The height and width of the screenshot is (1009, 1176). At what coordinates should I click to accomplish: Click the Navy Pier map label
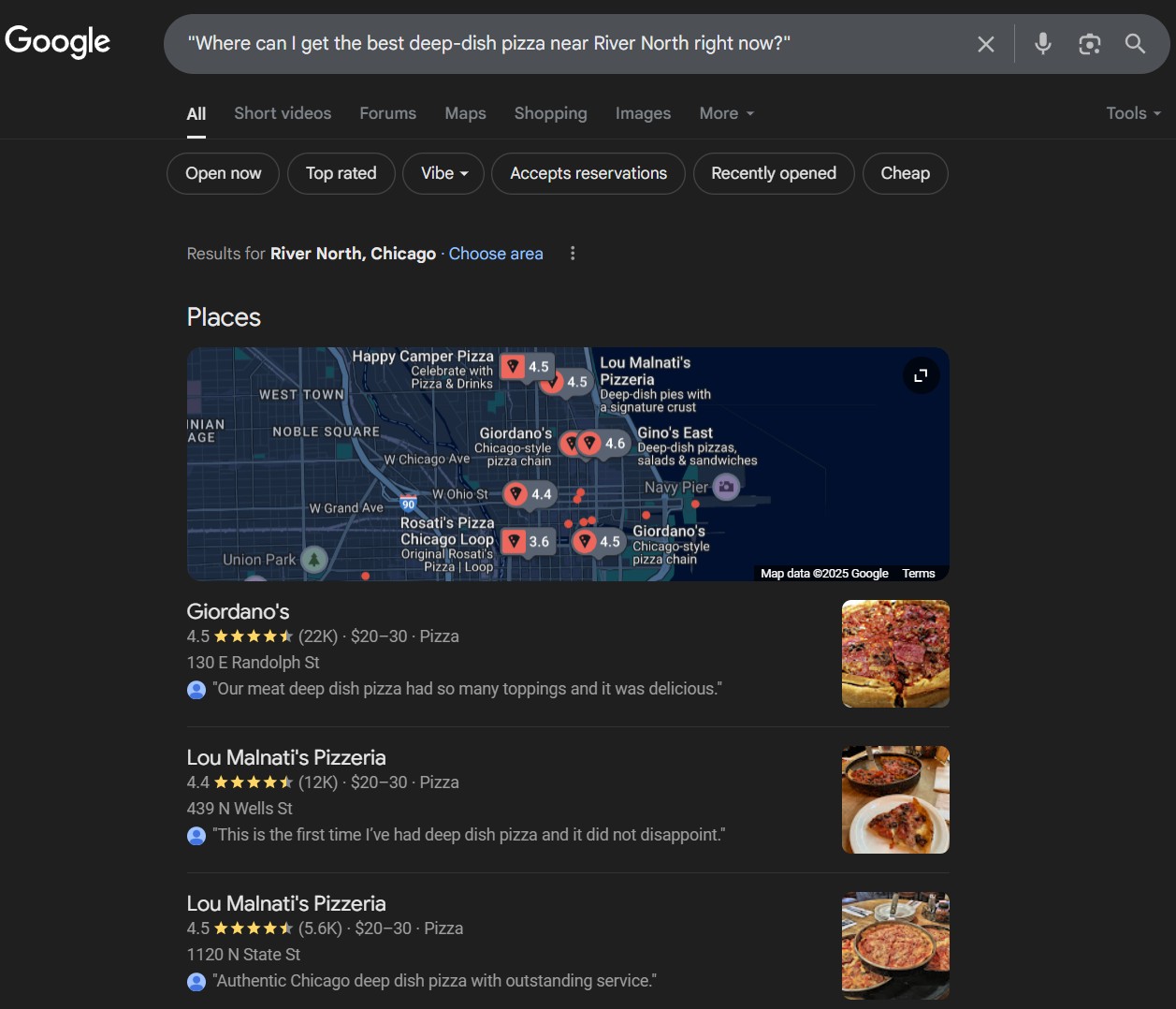point(676,487)
